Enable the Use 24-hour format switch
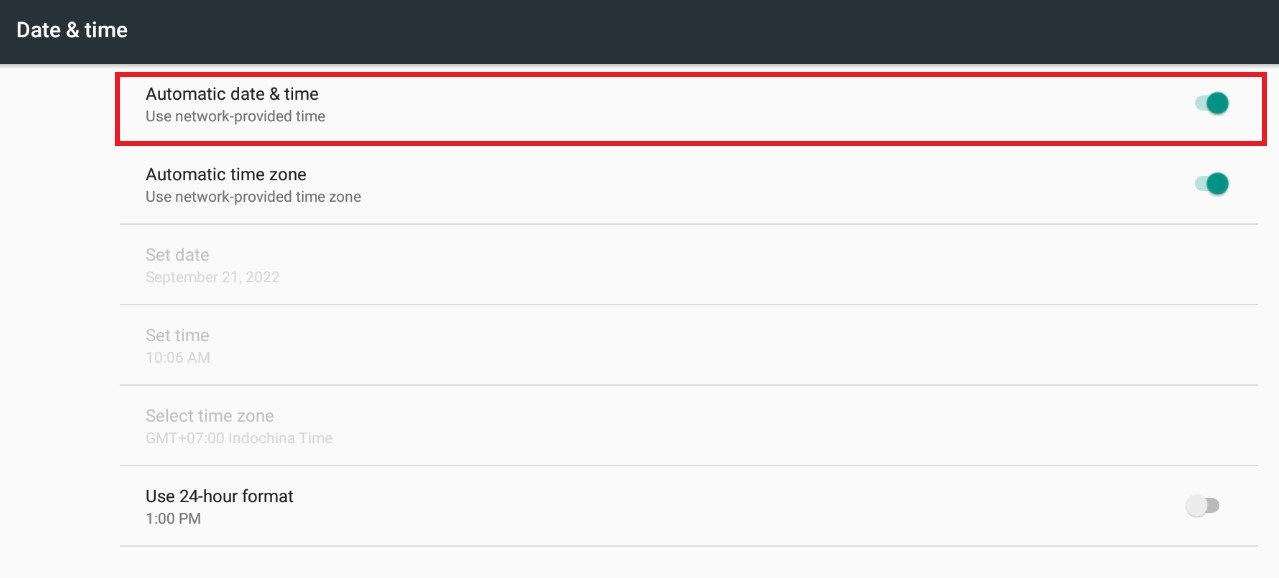This screenshot has height=578, width=1279. [1202, 506]
